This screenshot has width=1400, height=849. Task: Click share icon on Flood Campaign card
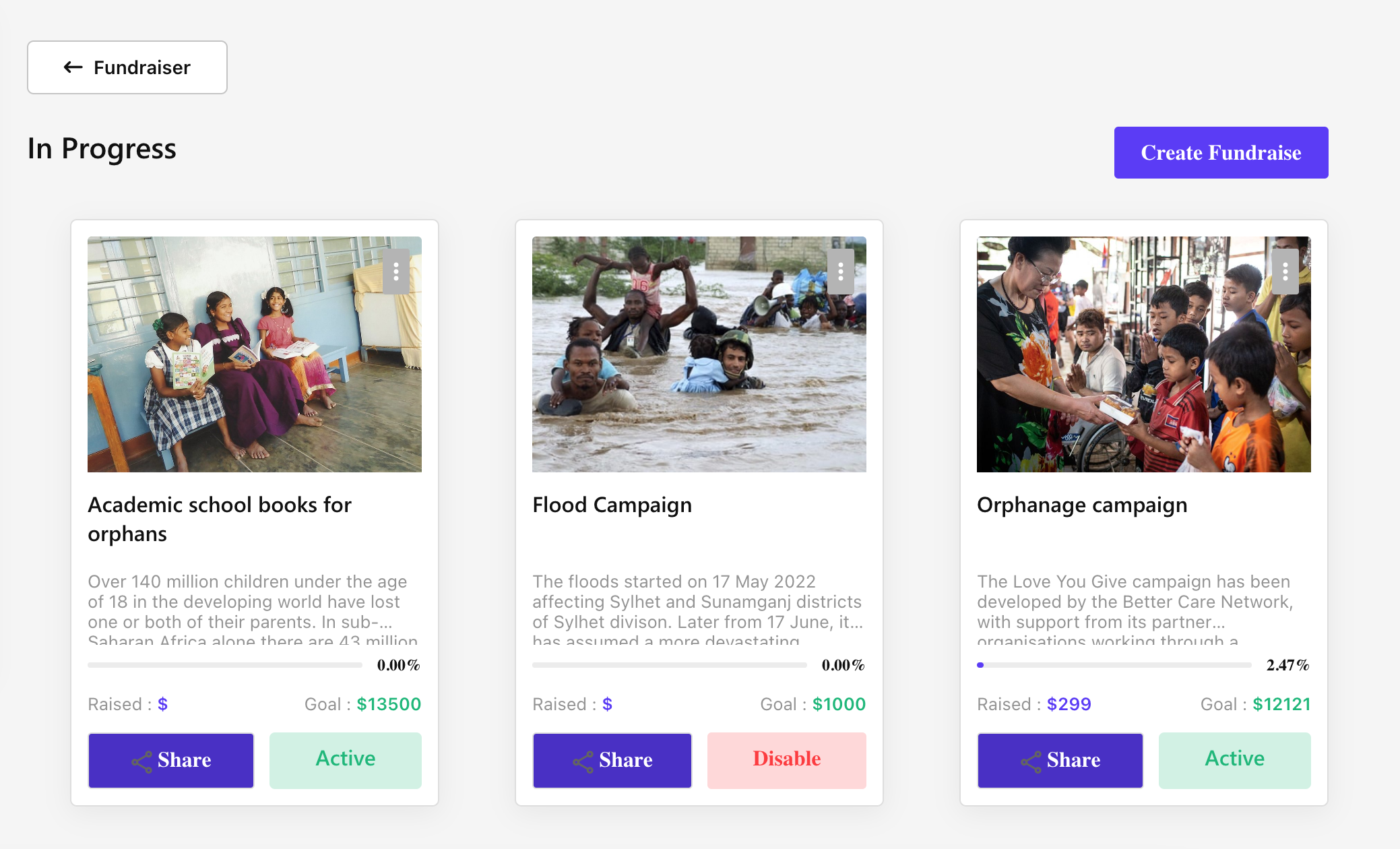583,762
